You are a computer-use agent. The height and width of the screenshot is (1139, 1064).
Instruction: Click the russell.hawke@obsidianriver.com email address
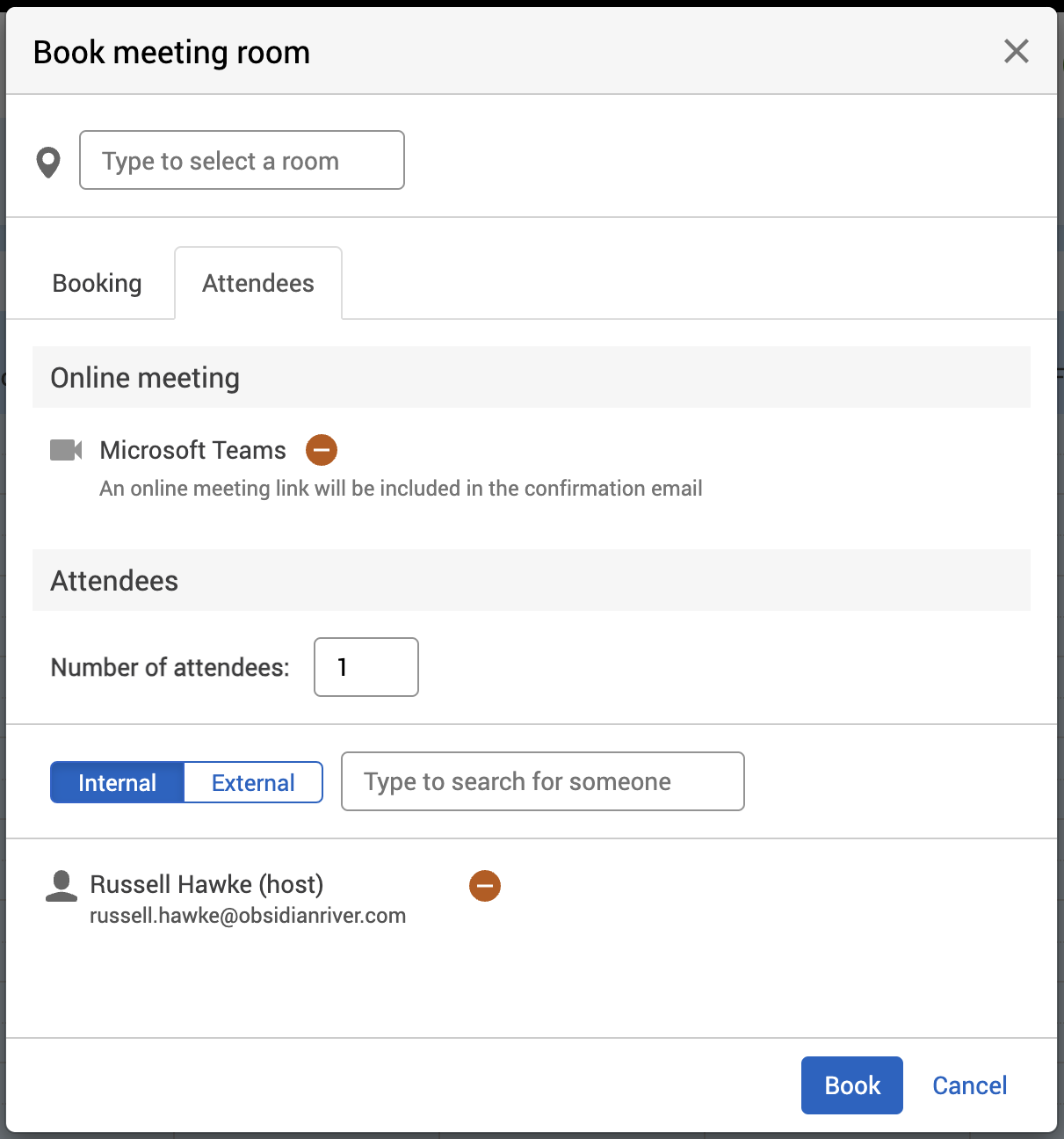pos(248,916)
